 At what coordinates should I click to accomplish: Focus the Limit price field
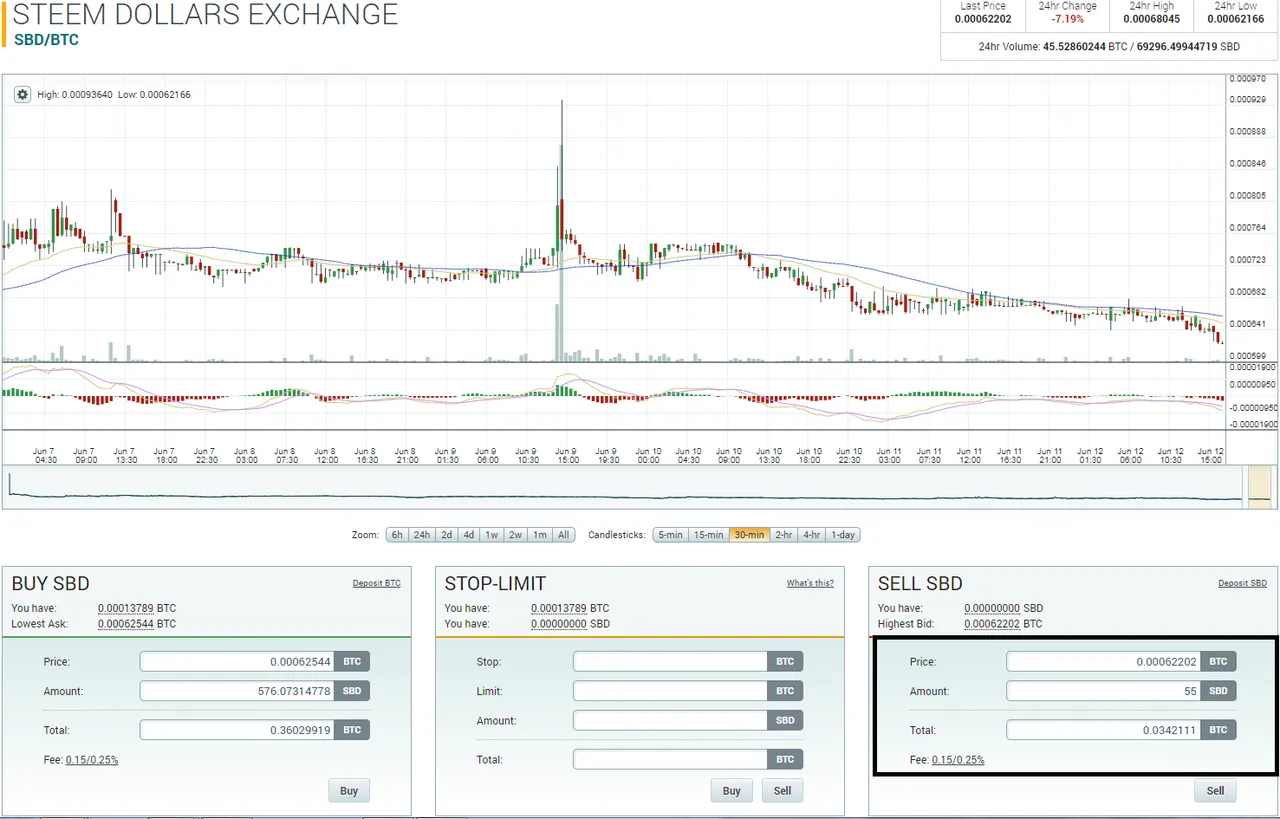coord(670,691)
